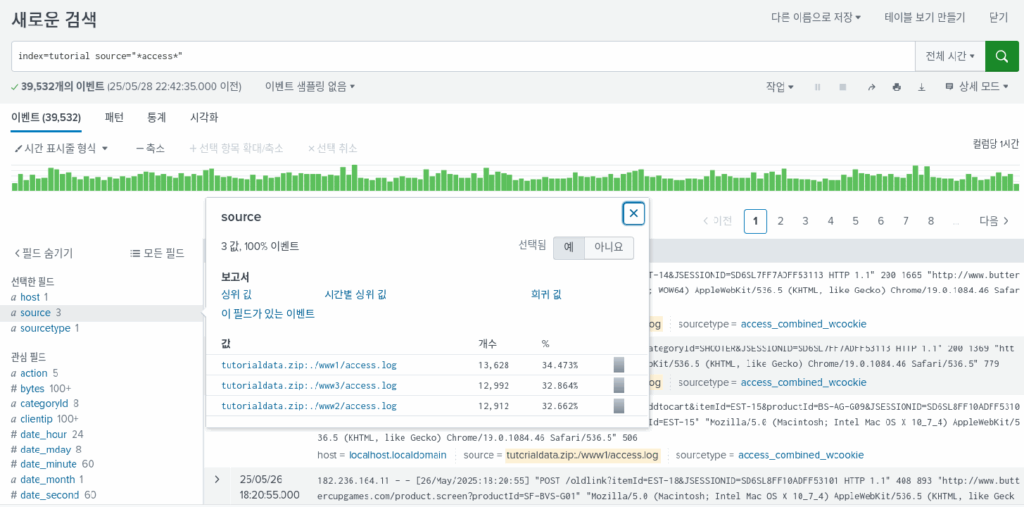
Task: Switch to 패턴 tab
Action: tap(114, 118)
